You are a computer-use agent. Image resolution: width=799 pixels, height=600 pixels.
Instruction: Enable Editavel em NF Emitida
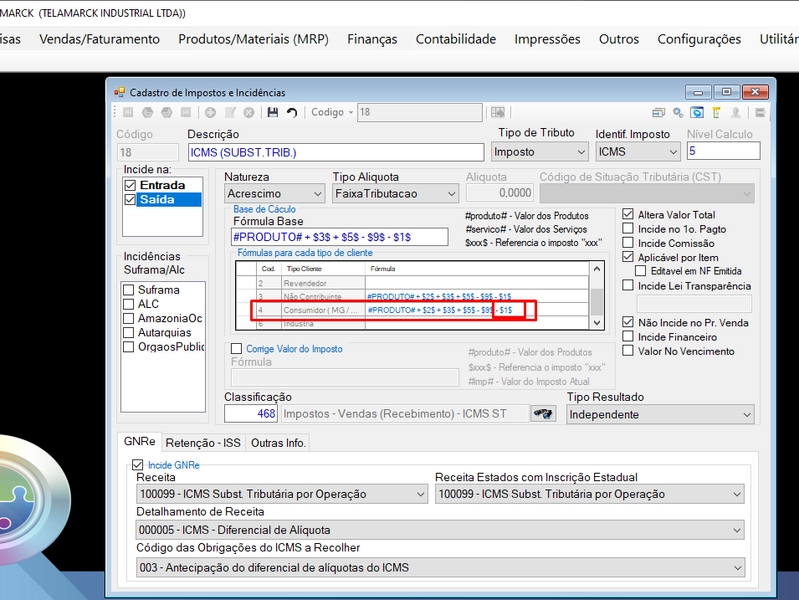[641, 271]
